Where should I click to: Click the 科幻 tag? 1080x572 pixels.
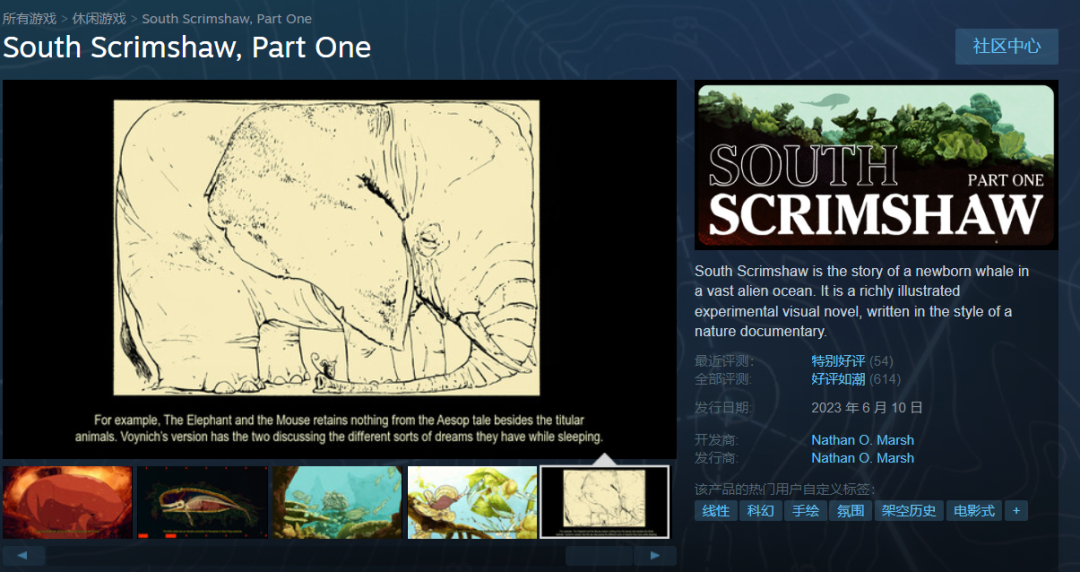pos(760,511)
